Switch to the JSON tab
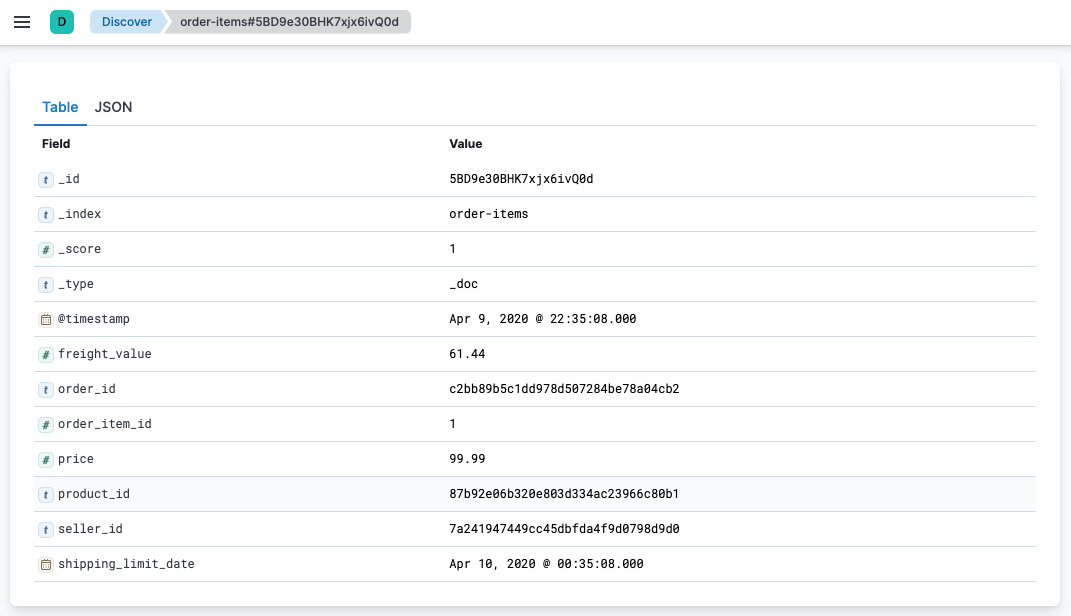This screenshot has width=1071, height=616. (x=113, y=107)
